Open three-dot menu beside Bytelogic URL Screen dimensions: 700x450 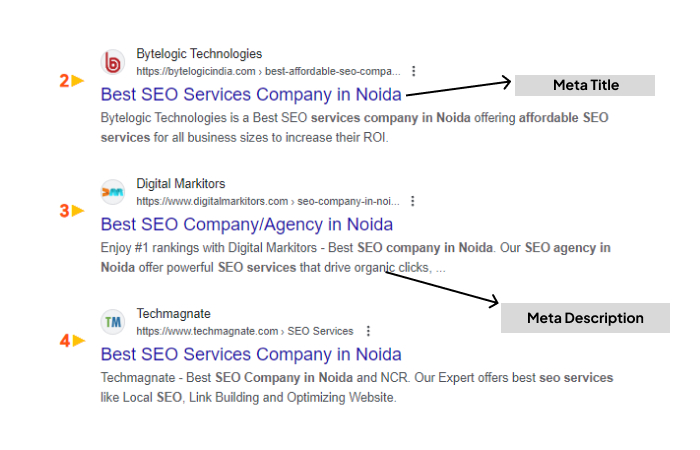coord(414,72)
